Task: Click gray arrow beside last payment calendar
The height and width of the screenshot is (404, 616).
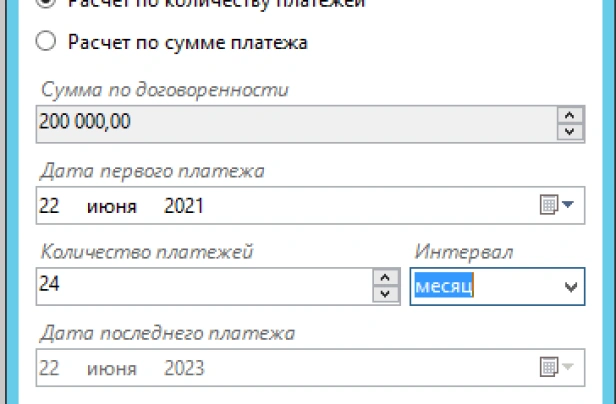Action: 568,368
